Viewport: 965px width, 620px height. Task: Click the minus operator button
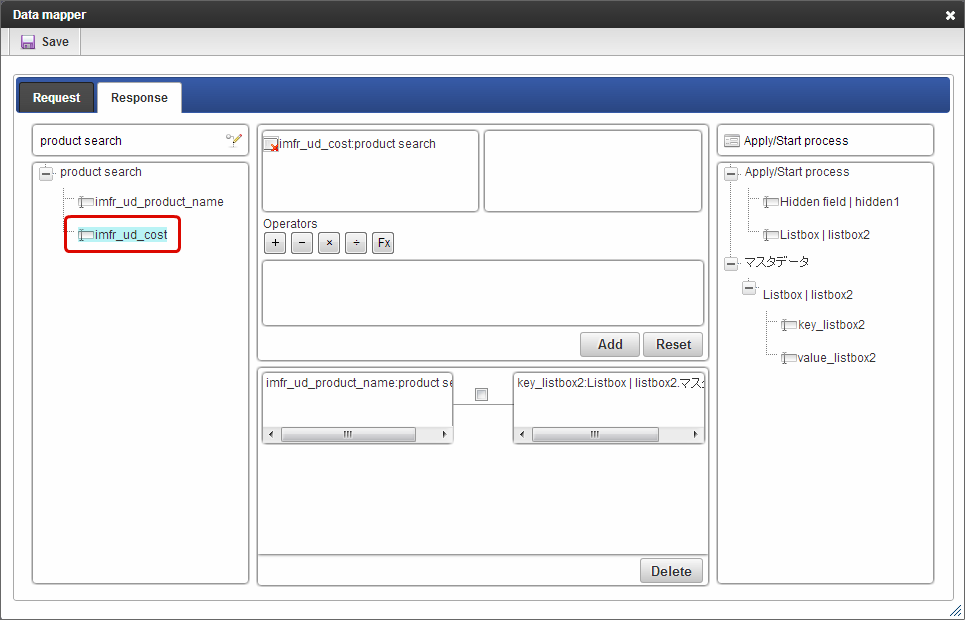(x=302, y=243)
